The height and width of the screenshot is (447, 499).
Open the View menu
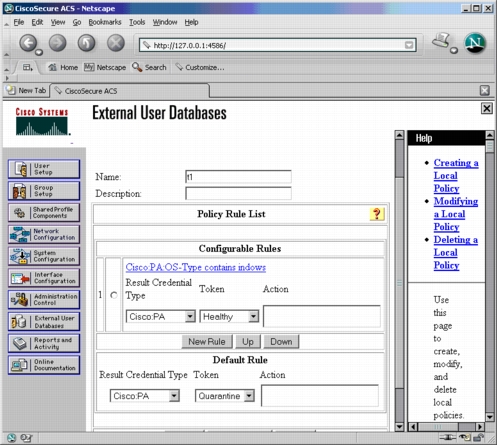pos(58,22)
